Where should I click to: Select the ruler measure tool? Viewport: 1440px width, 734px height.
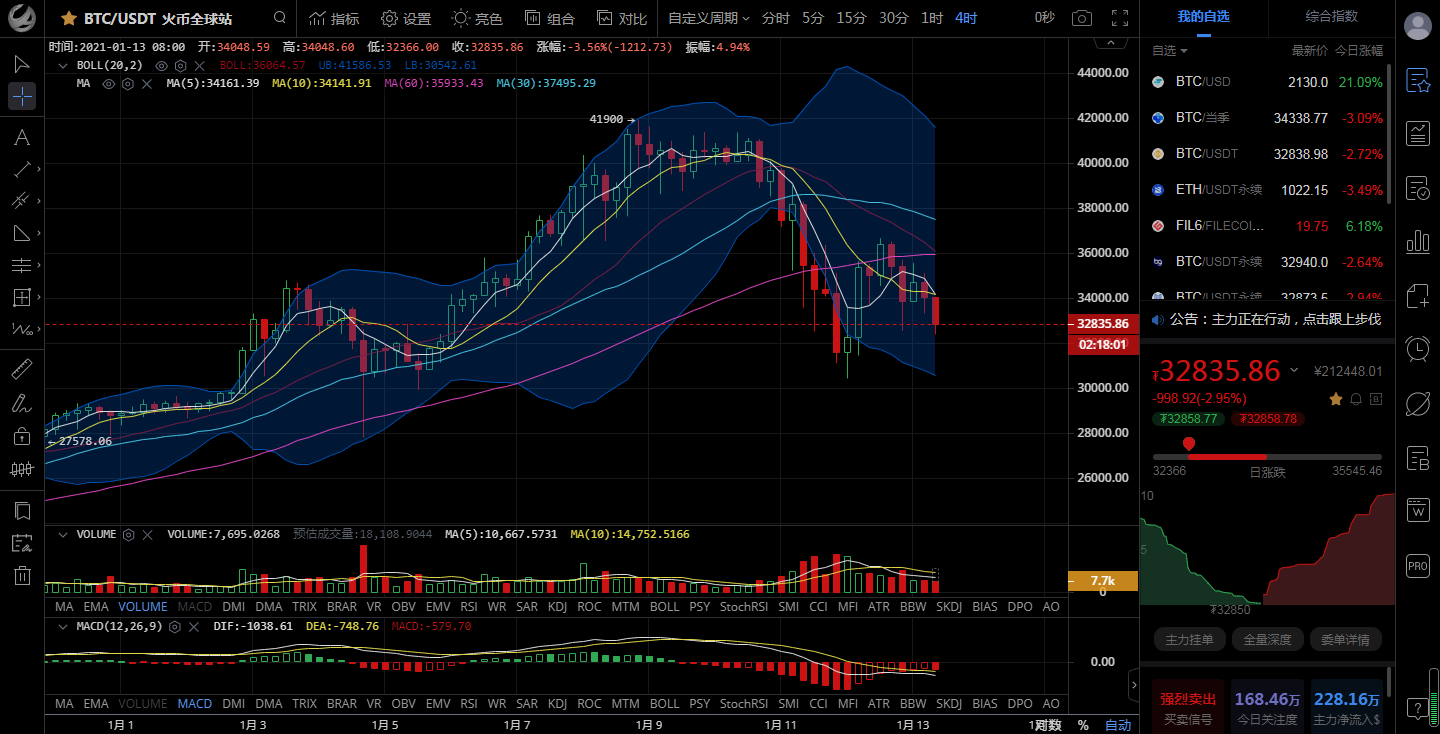(22, 370)
